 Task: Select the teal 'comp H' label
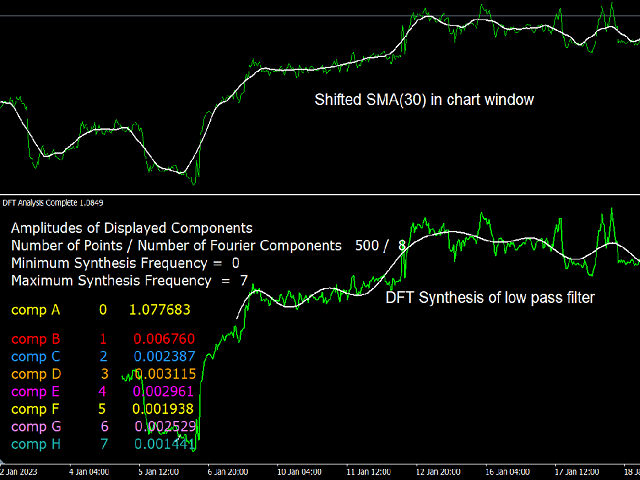pyautogui.click(x=36, y=444)
